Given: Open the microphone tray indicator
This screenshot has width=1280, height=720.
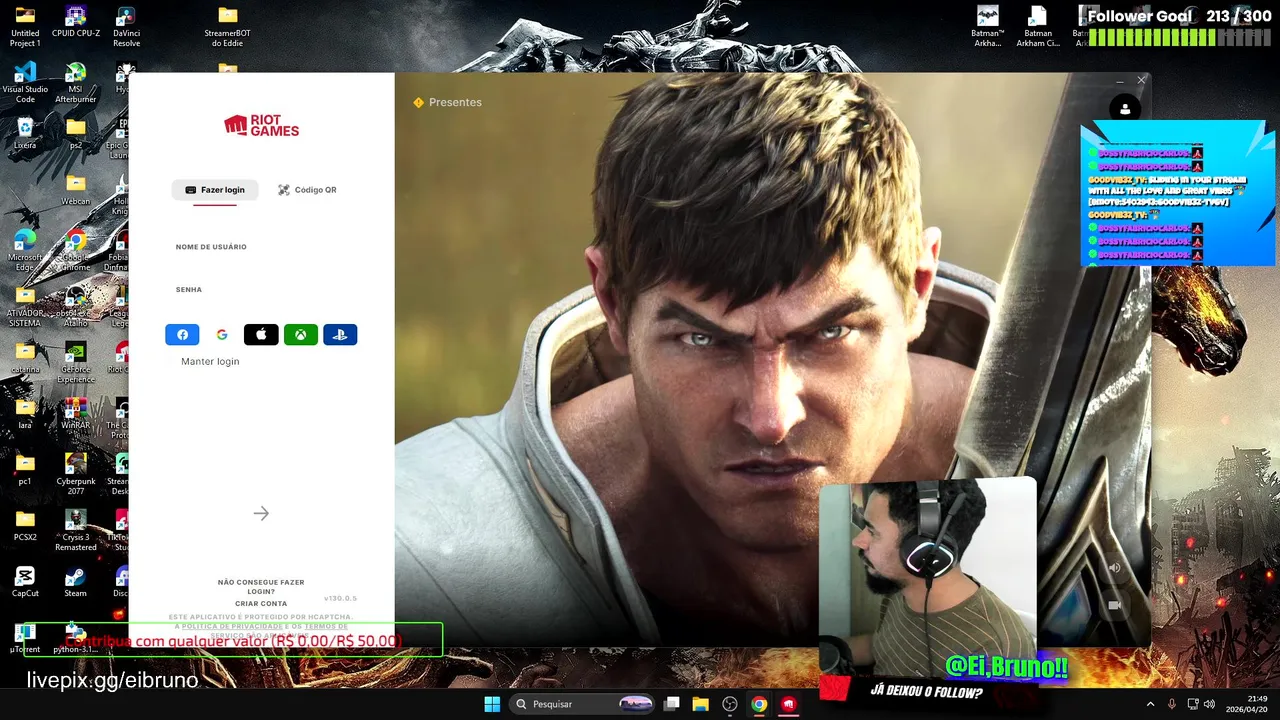Looking at the screenshot, I should pyautogui.click(x=1172, y=704).
